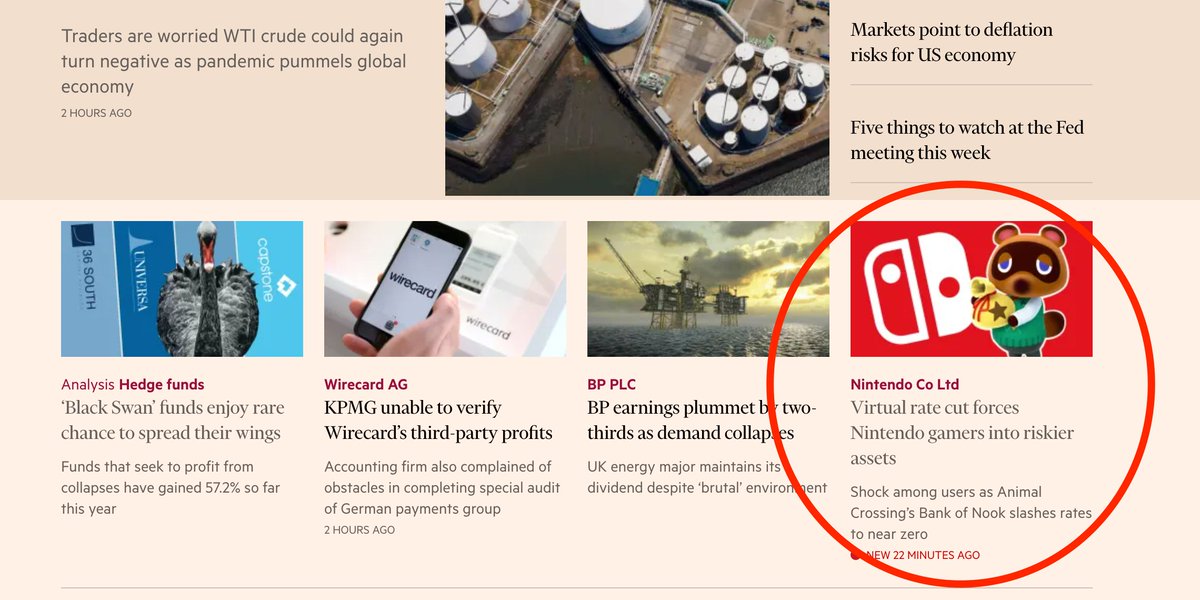1200x600 pixels.
Task: Click the Nintendo Switch Tom Nook image
Action: pos(971,289)
